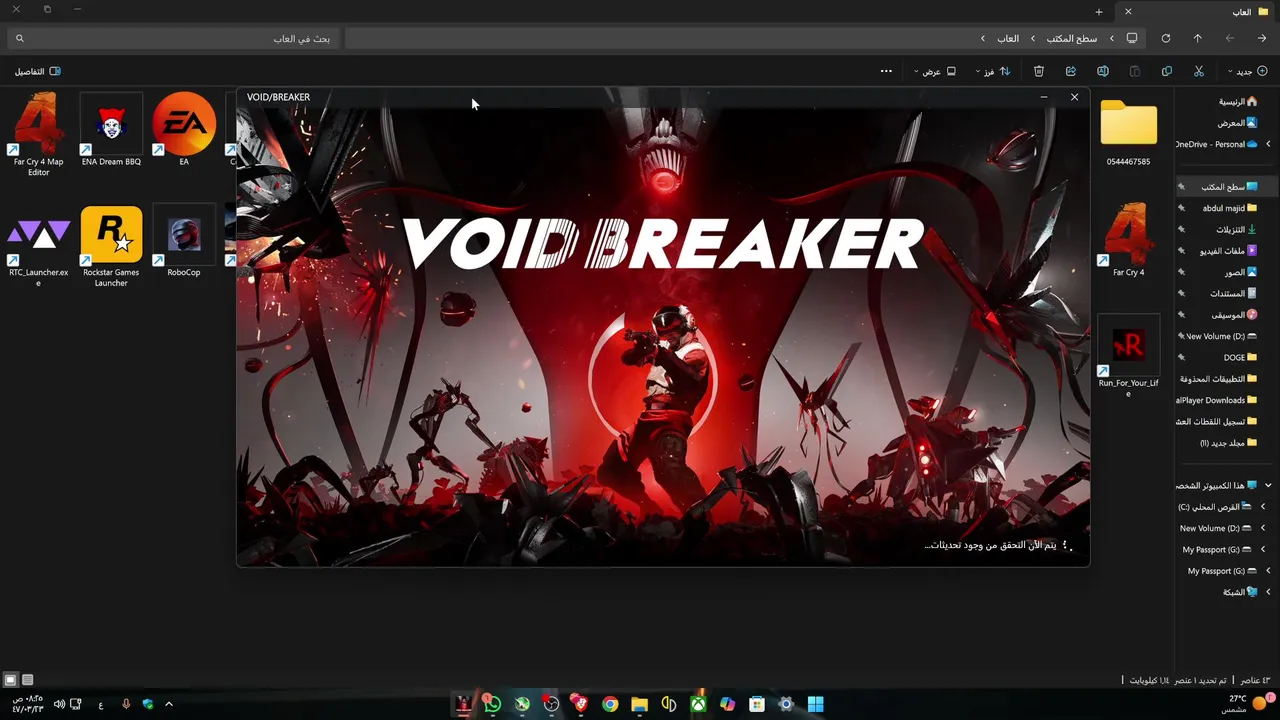Expand the New Volume (D:) node under This PC
The height and width of the screenshot is (720, 1280).
click(1263, 528)
